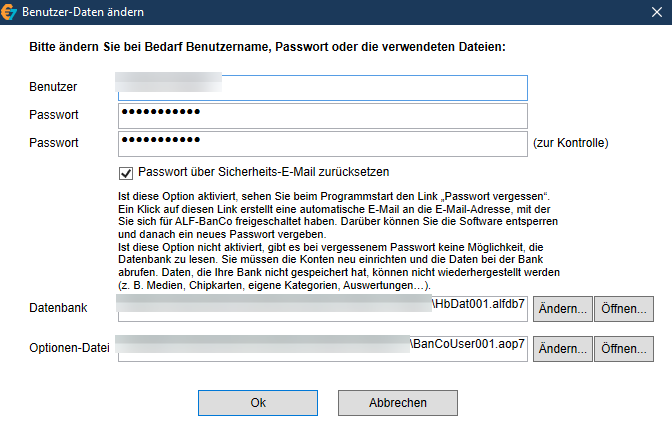Screen dimensions: 672x425
Task: Open the Datenbank file via Öffnen...
Action: (624, 309)
